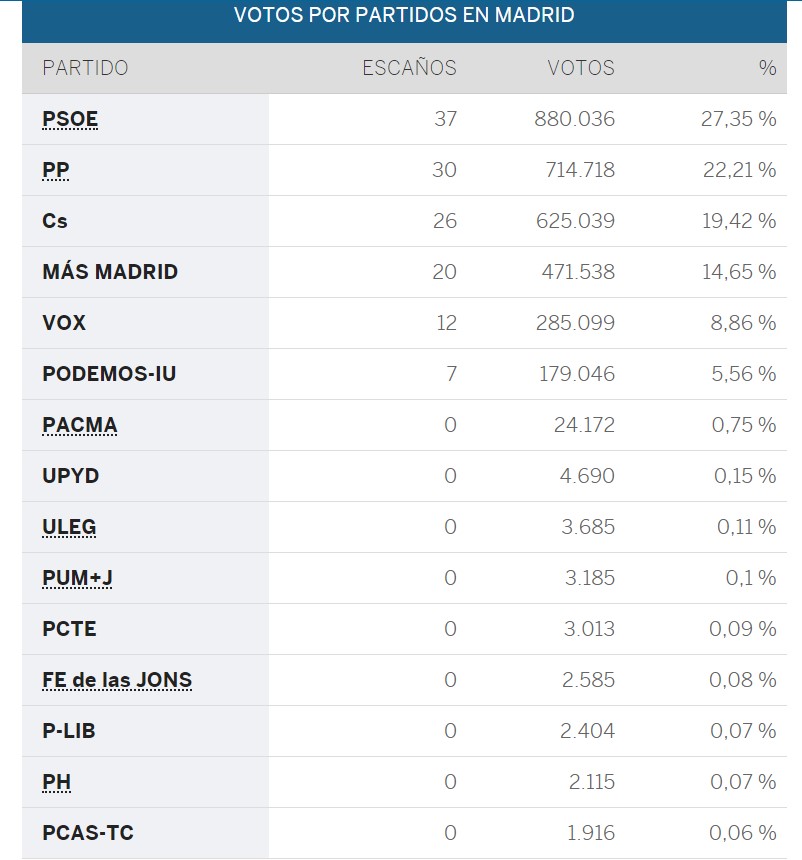
Task: Click the UPYD party name
Action: (x=71, y=476)
